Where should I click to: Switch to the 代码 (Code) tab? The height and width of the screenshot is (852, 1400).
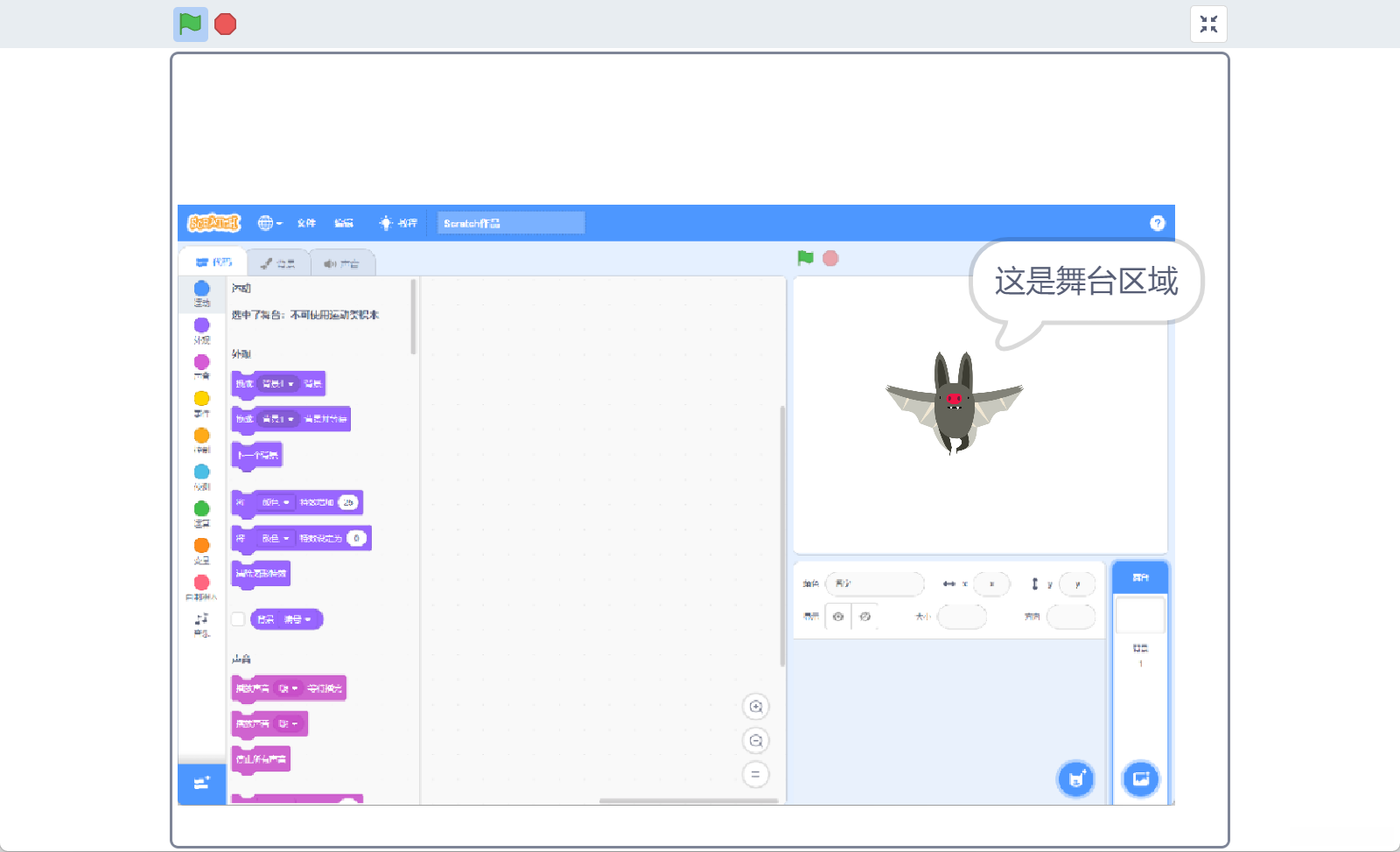click(x=213, y=262)
